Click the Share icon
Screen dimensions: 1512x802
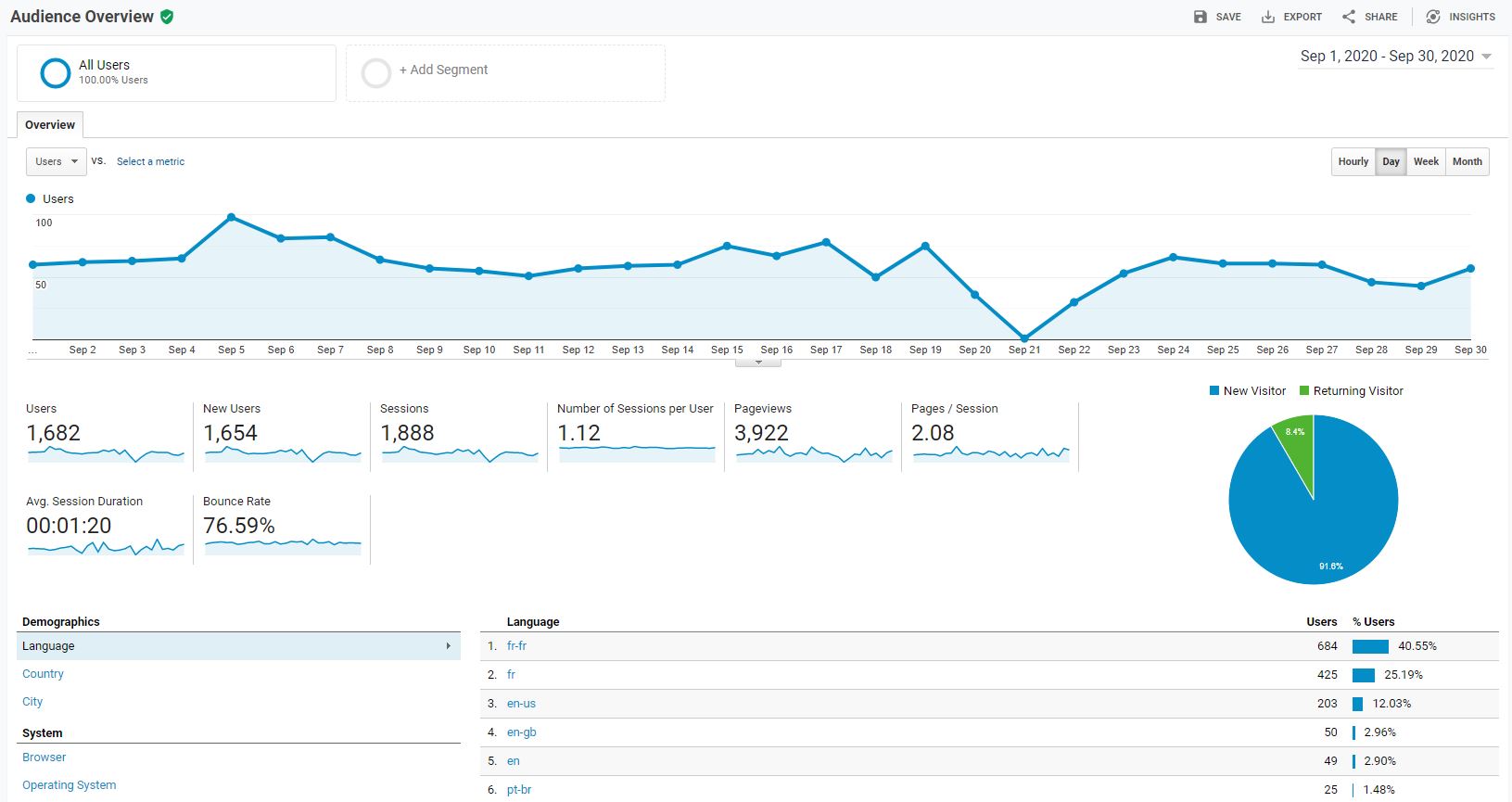tap(1349, 17)
